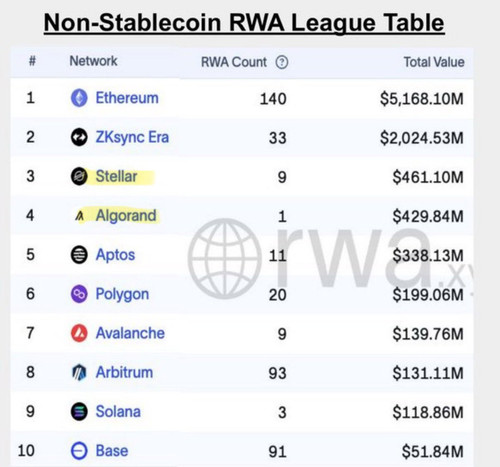Screen dimensions: 500x467
Task: Click the Base logo icon
Action: (x=79, y=451)
